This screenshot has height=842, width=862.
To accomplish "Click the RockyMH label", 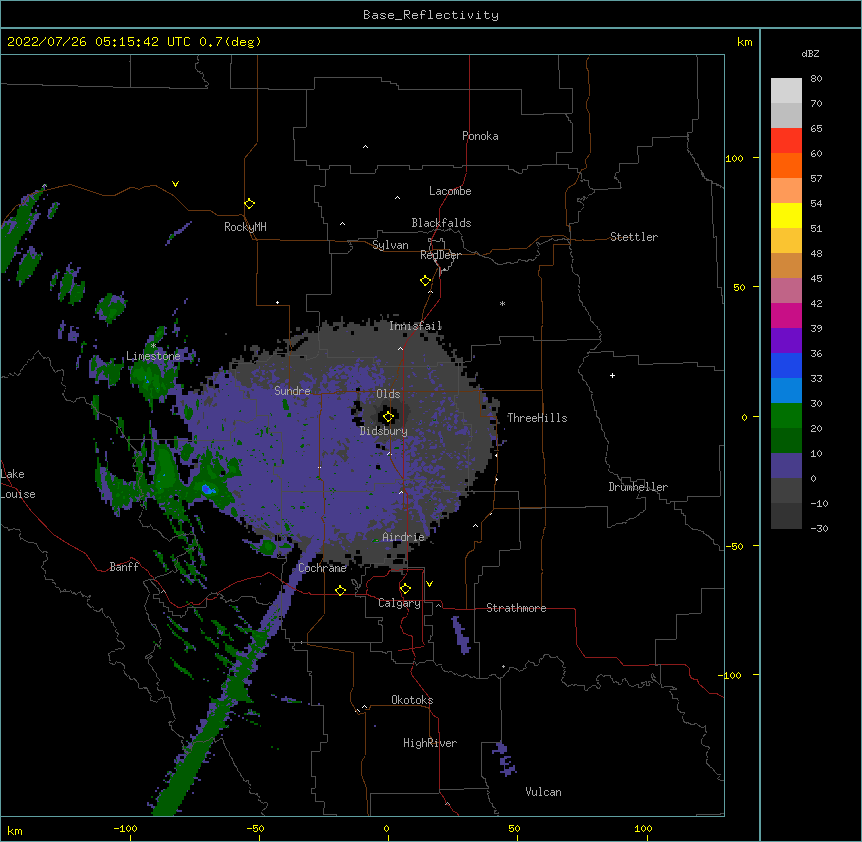I will coord(245,227).
